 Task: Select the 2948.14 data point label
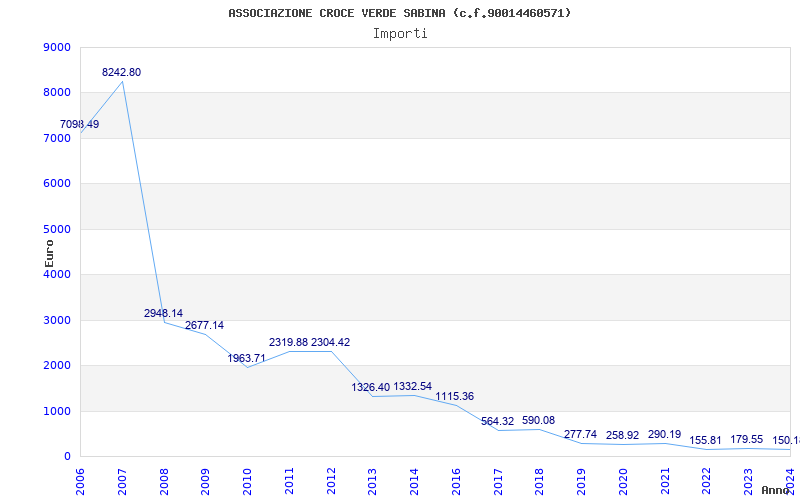[x=163, y=313]
